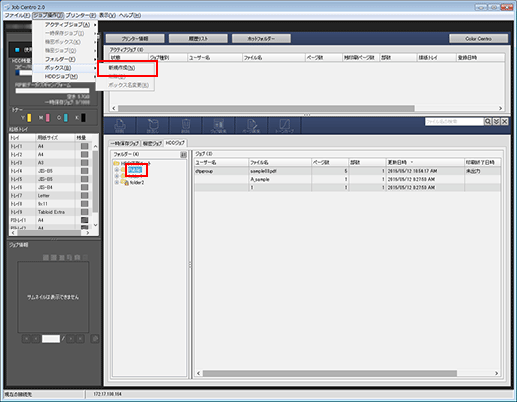Expand the highlighted folder tree node

click(x=117, y=170)
